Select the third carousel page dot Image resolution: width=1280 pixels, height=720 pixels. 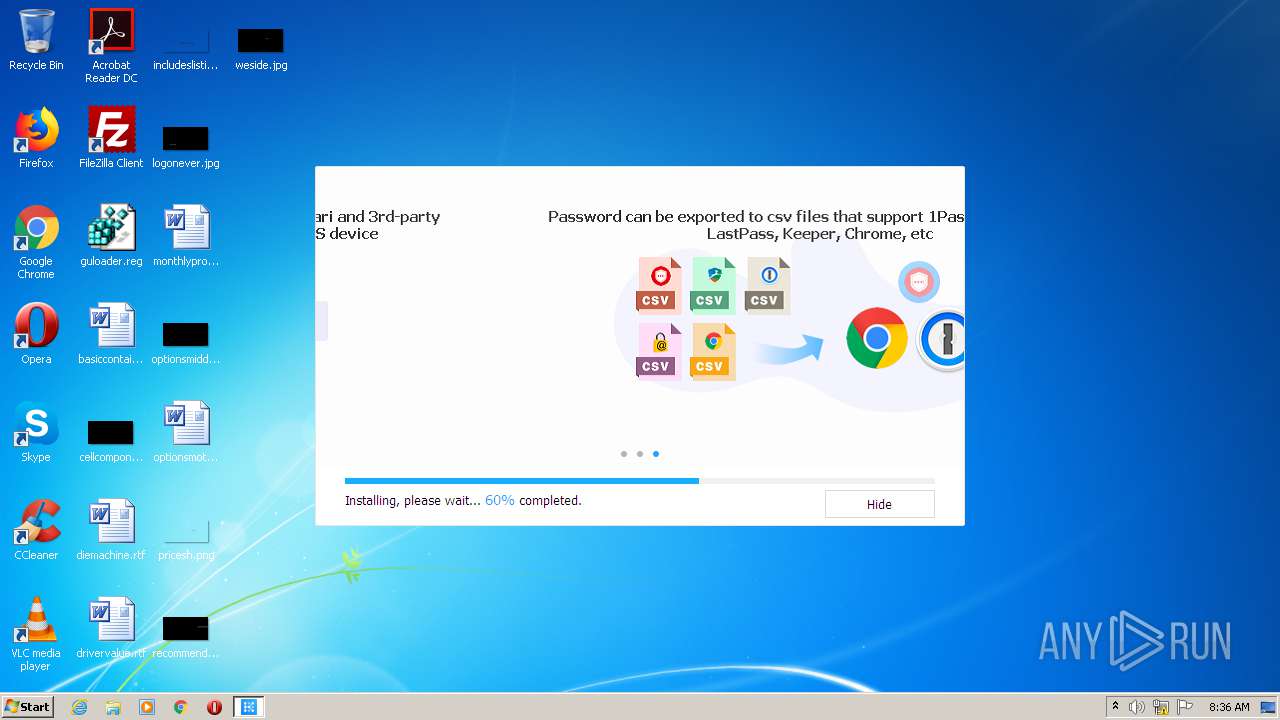[x=656, y=454]
